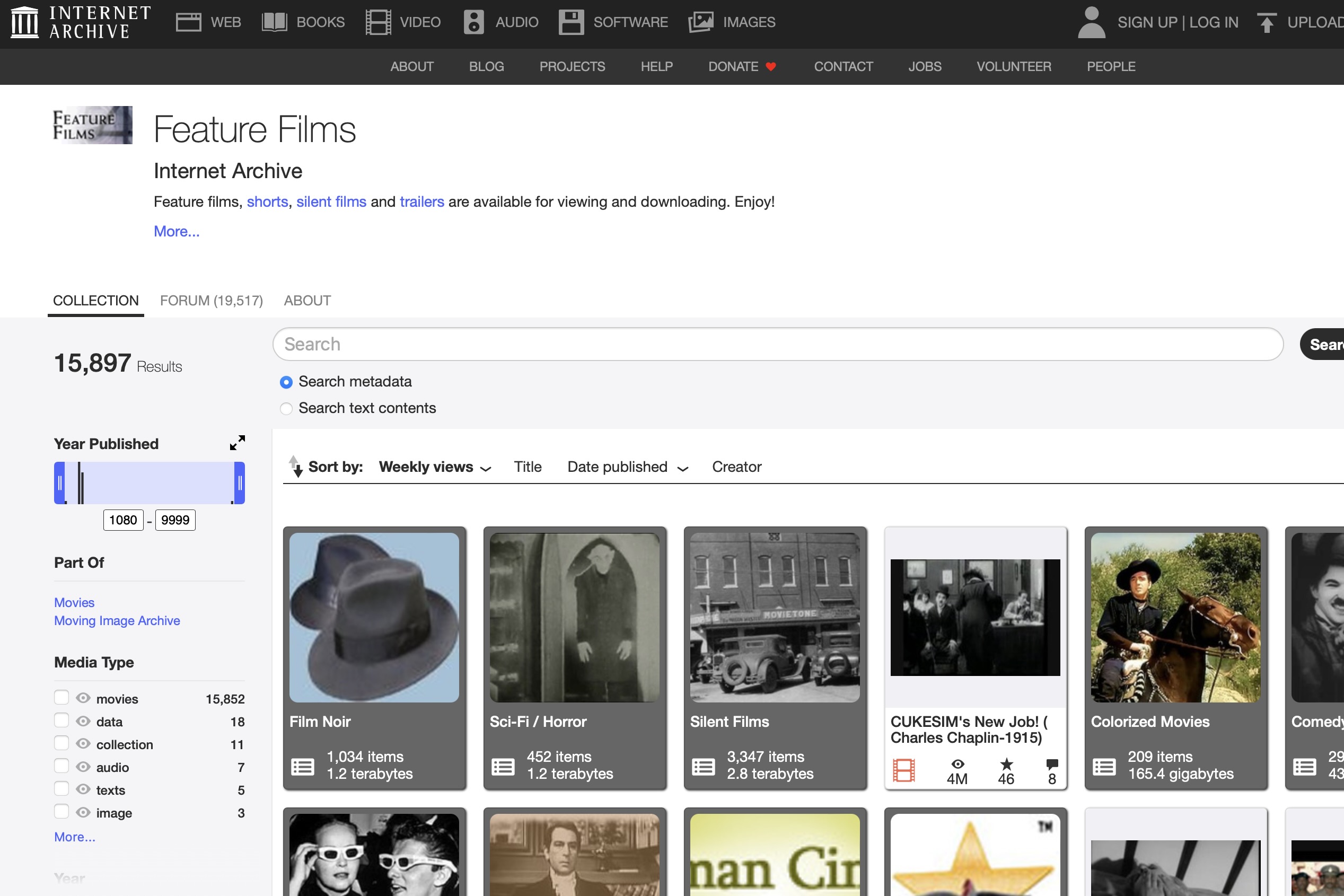The width and height of the screenshot is (1344, 896).
Task: Switch to the Collection tab
Action: point(96,301)
